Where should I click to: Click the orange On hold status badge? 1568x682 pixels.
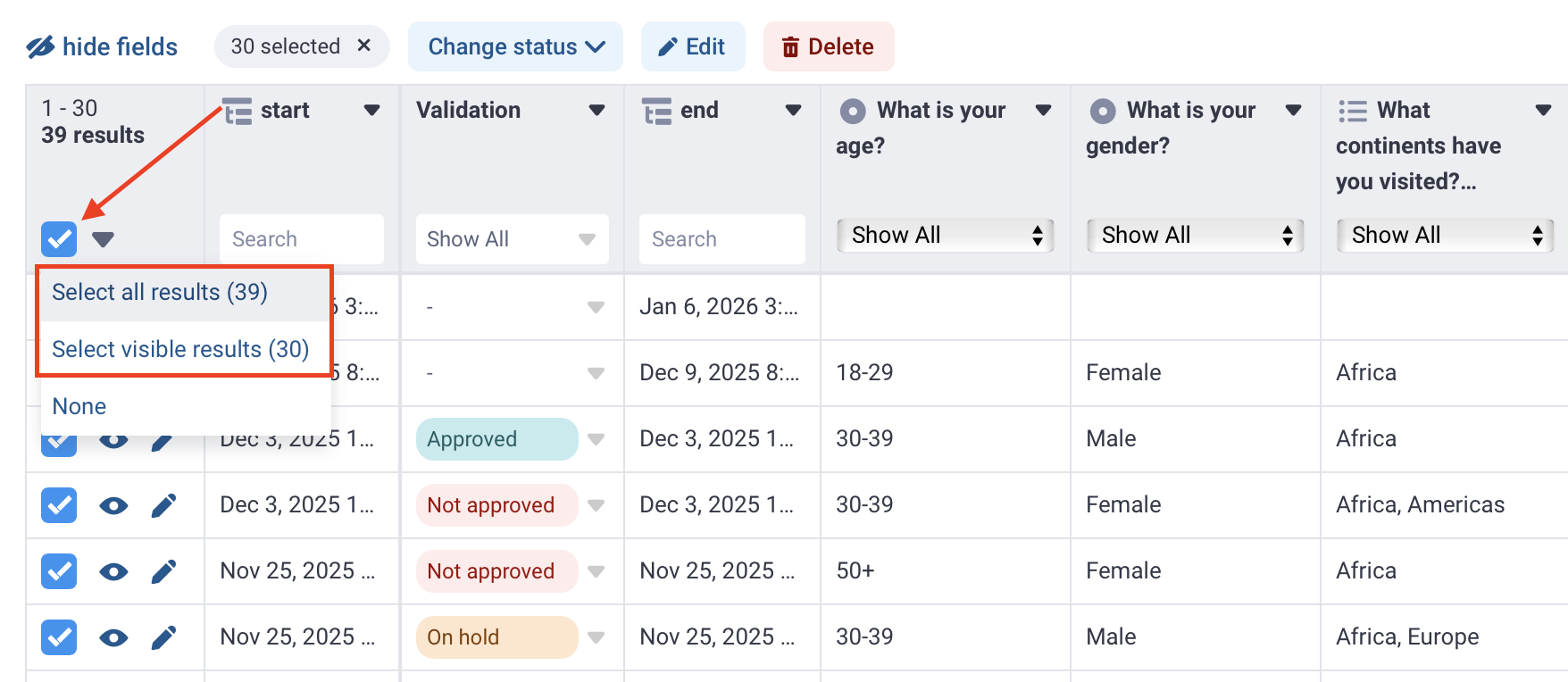click(x=496, y=637)
